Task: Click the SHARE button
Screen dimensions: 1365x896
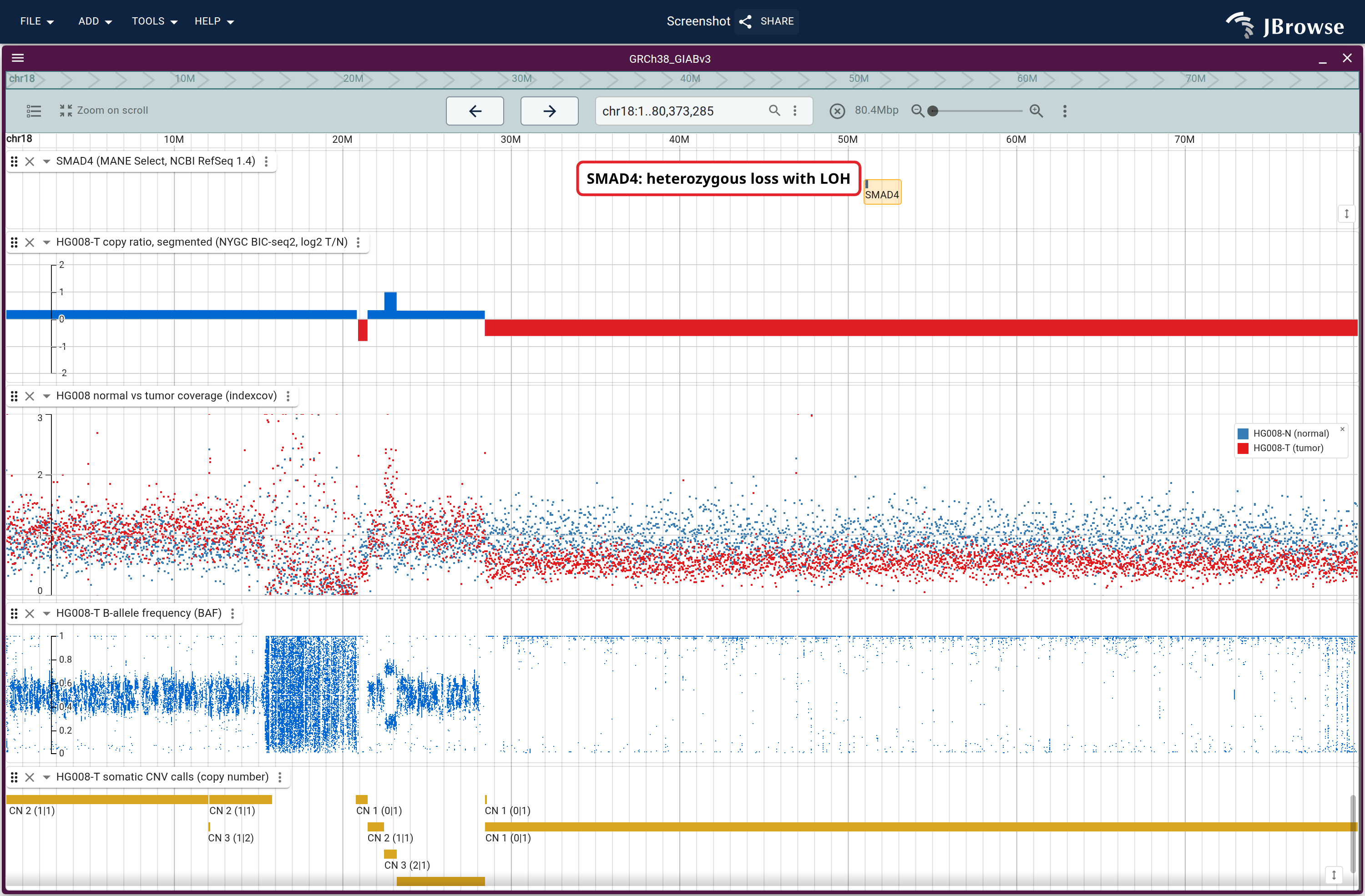Action: (x=767, y=21)
